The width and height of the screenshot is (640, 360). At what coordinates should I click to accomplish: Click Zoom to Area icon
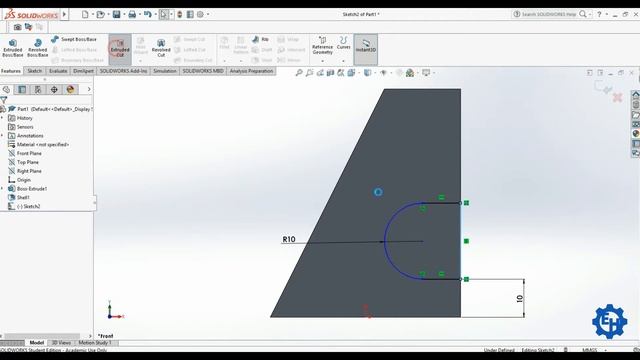click(x=309, y=73)
